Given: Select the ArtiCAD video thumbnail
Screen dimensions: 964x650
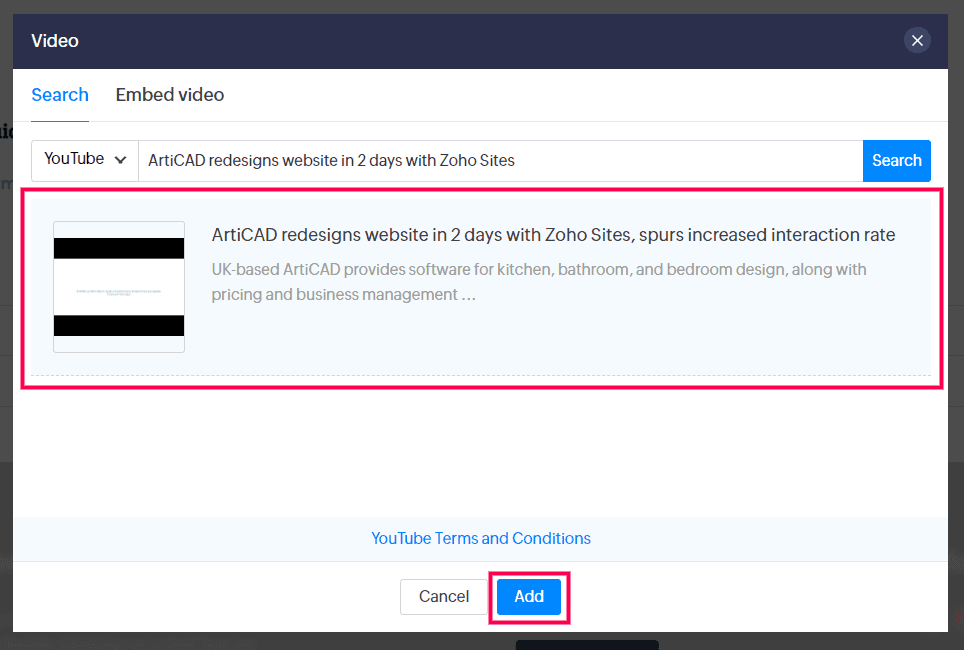Looking at the screenshot, I should (x=119, y=287).
